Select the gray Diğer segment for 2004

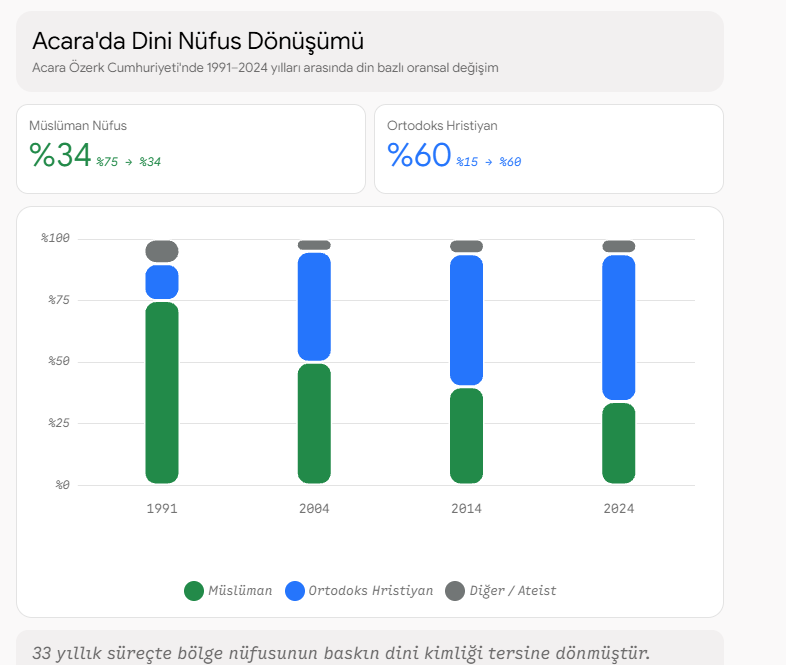[314, 245]
